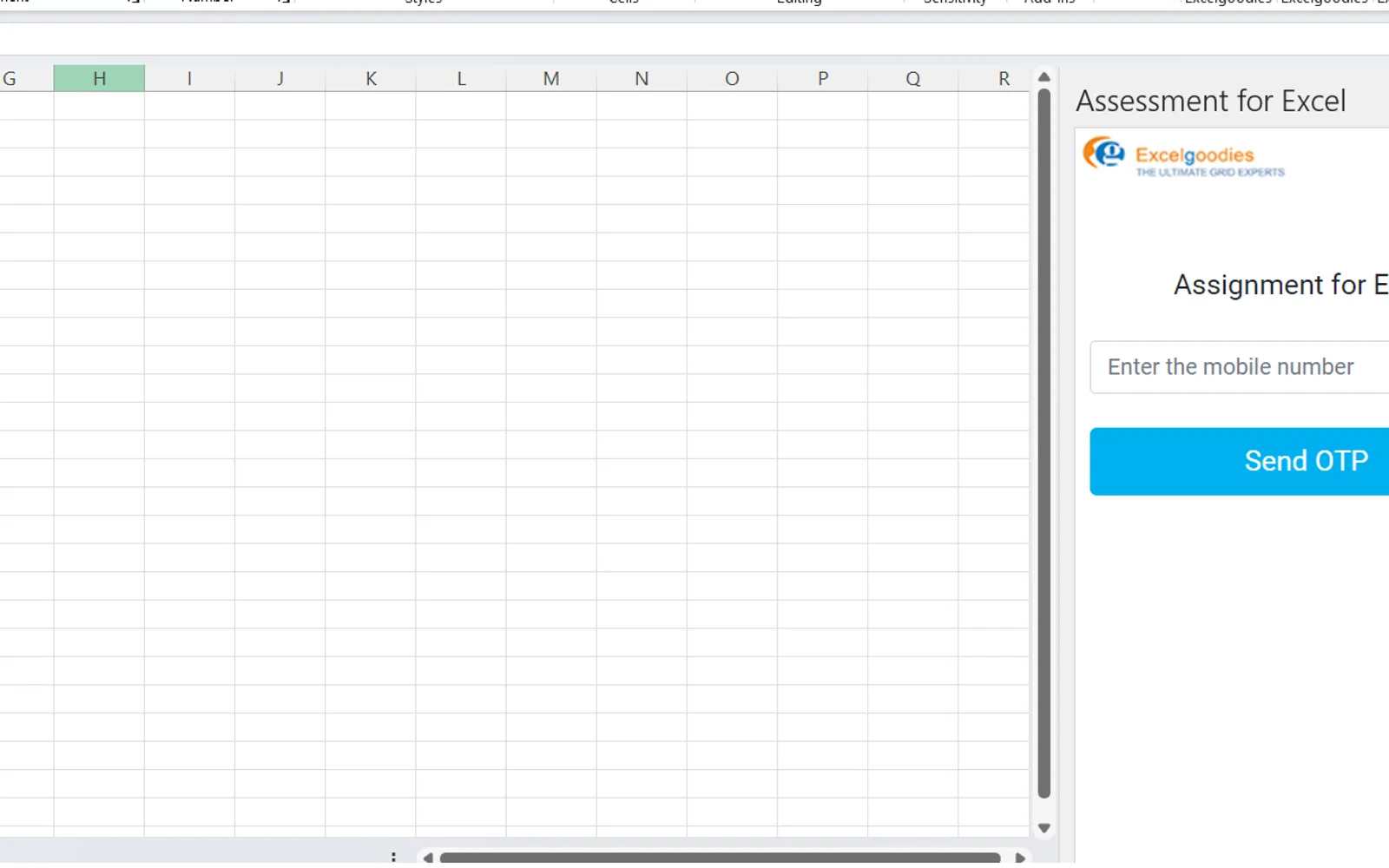Viewport: 1389px width, 868px height.
Task: Select column K header
Action: [x=371, y=78]
